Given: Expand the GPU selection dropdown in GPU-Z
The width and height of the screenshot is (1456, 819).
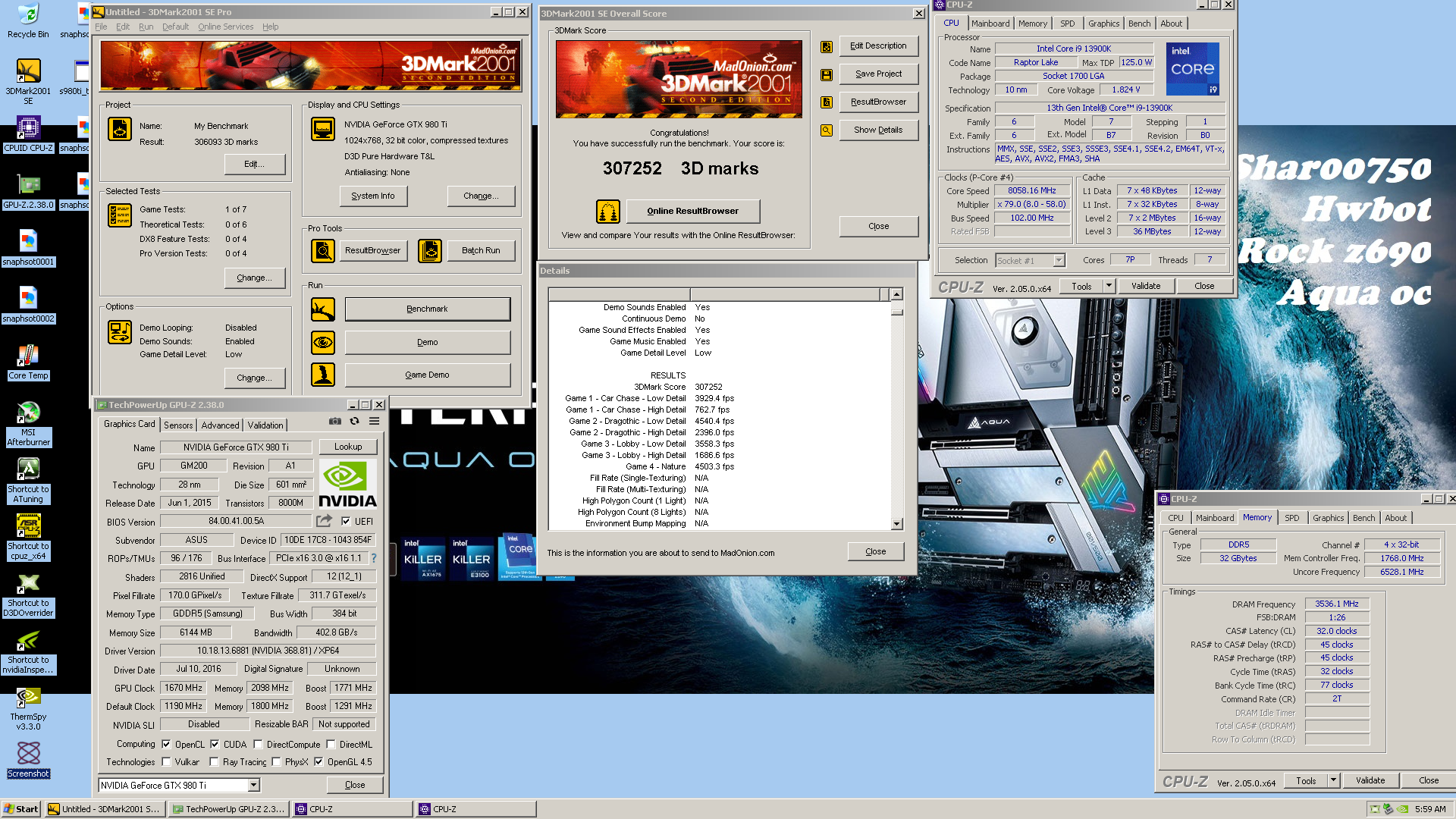Looking at the screenshot, I should coord(254,786).
